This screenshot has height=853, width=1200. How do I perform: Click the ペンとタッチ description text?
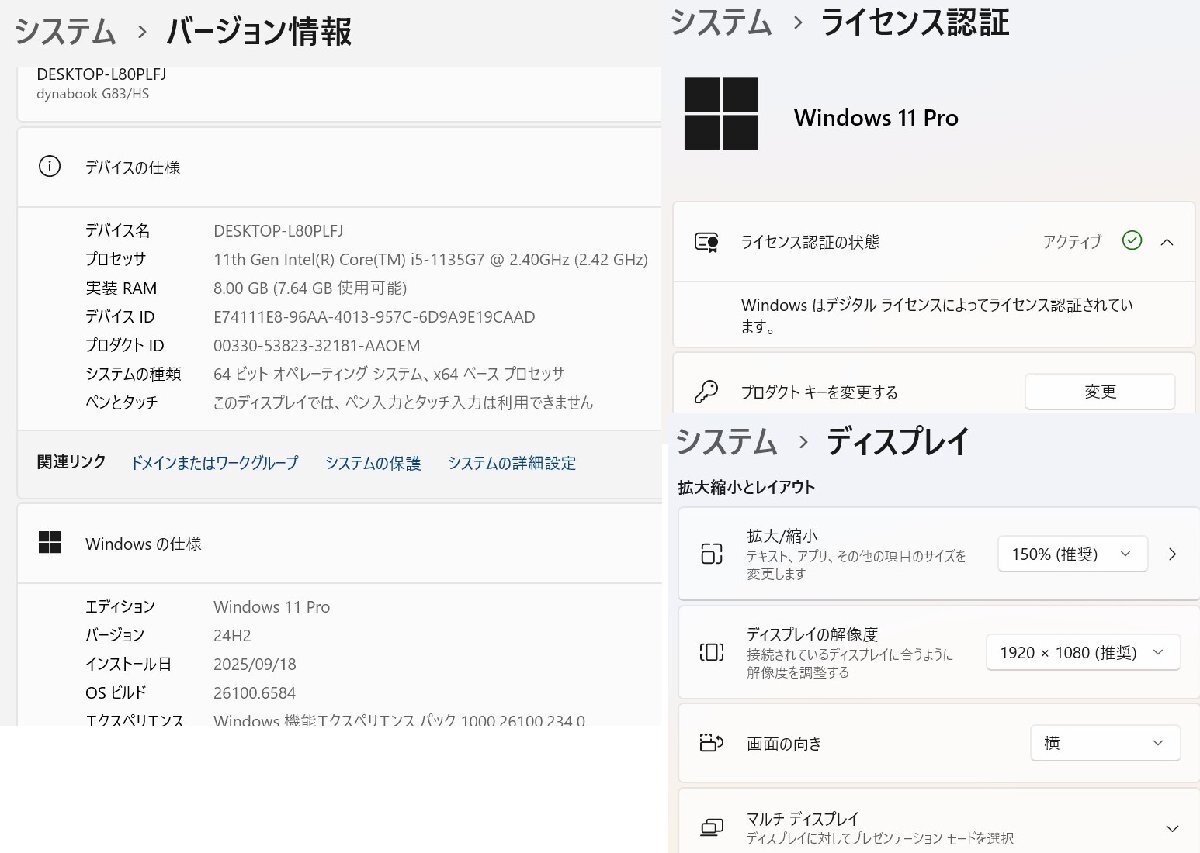(x=403, y=402)
